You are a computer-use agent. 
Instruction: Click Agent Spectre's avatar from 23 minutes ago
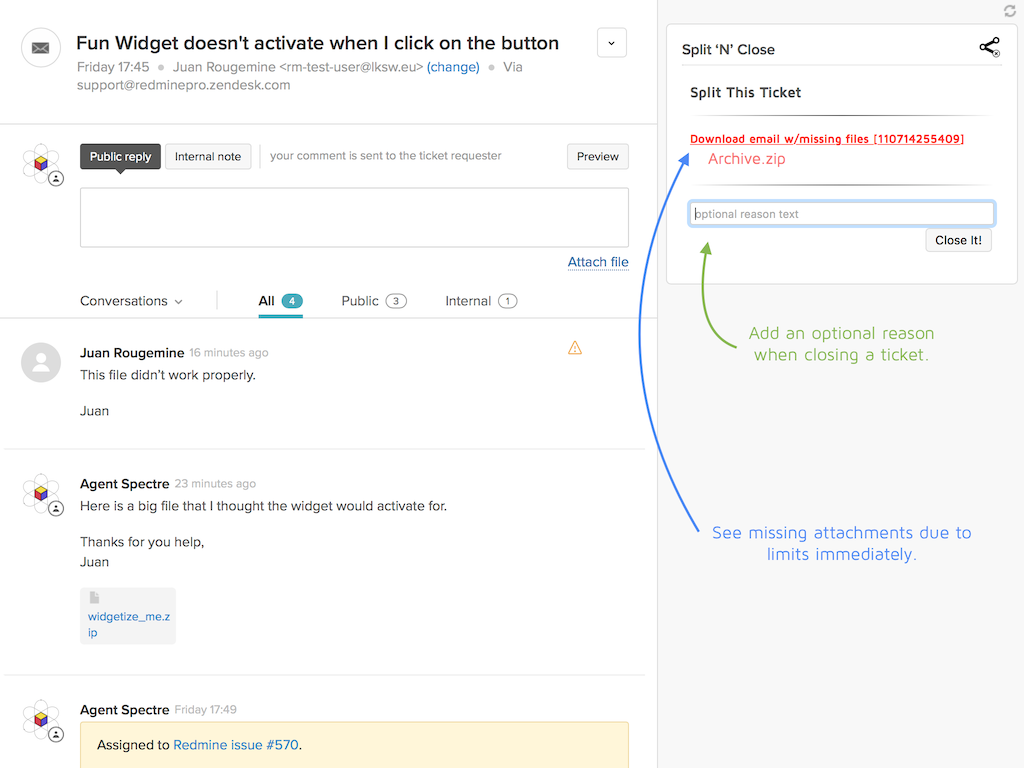coord(41,494)
